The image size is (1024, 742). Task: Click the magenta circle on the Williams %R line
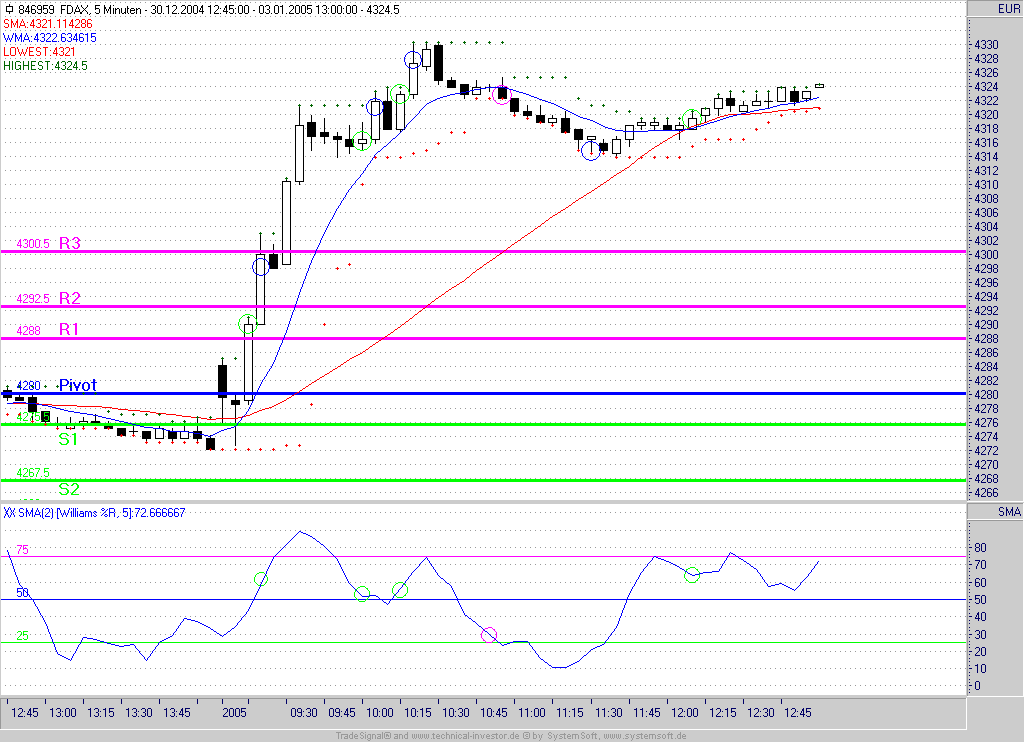coord(489,635)
